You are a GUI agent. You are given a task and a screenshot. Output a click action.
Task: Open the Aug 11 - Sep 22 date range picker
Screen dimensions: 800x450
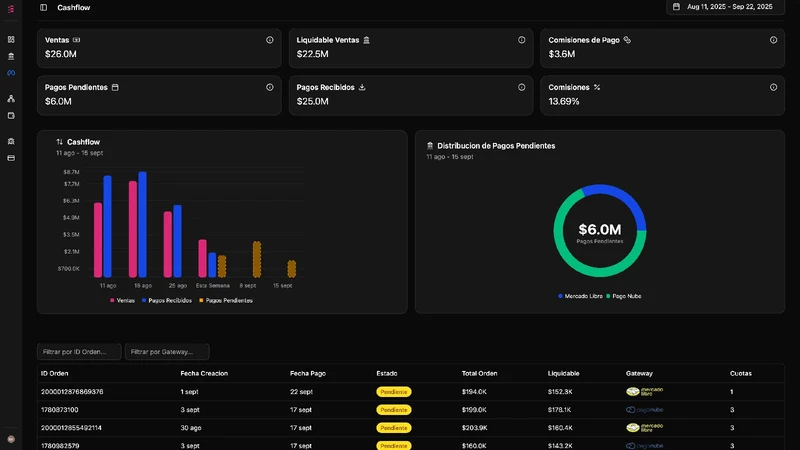click(725, 7)
